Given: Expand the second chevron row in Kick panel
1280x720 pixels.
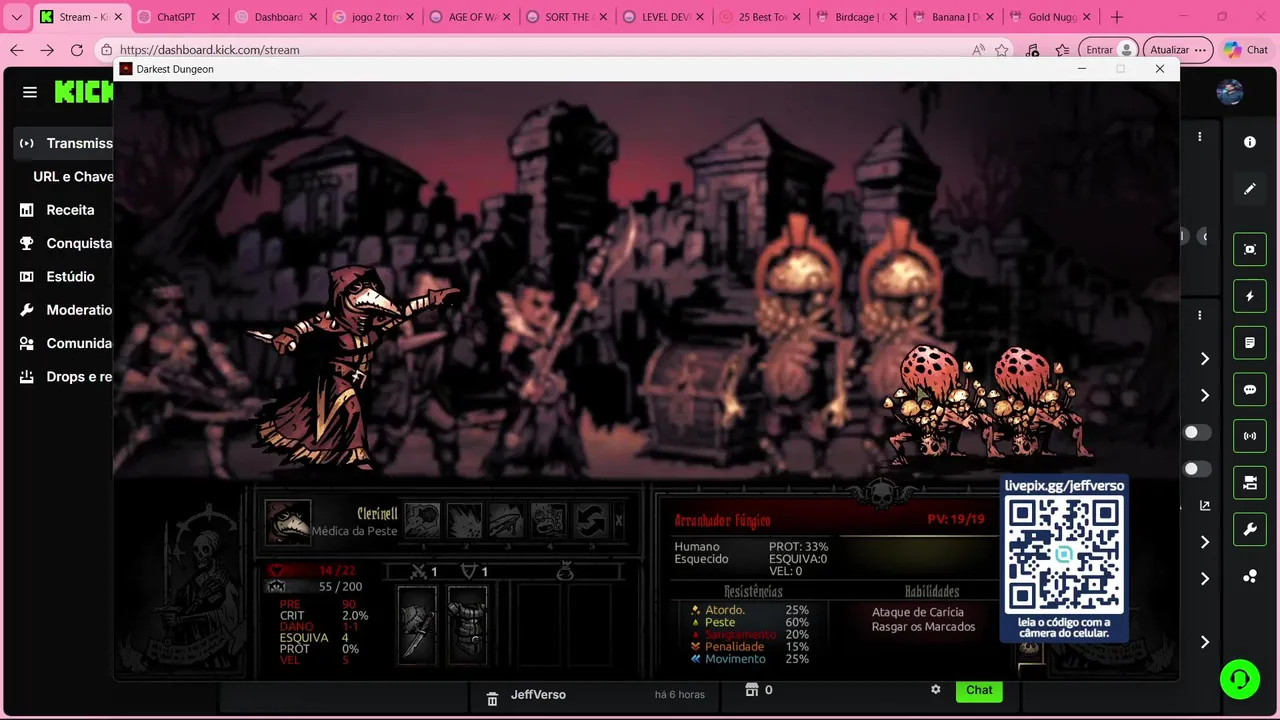Looking at the screenshot, I should [1205, 396].
